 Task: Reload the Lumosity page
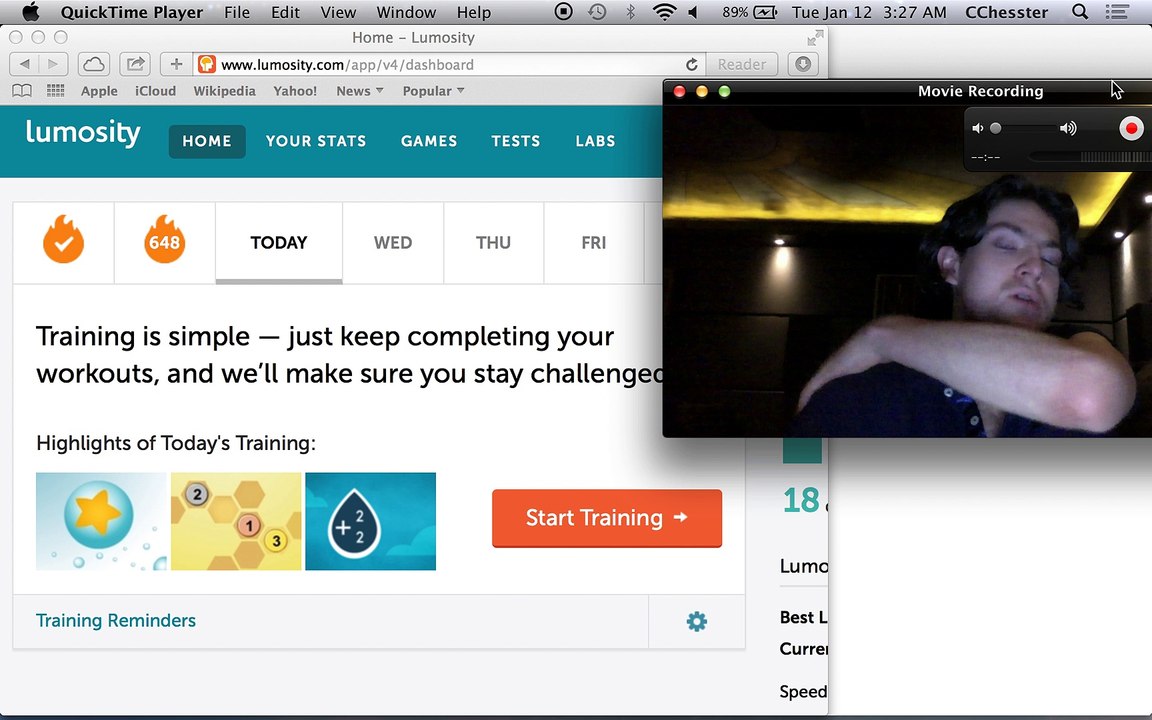(691, 65)
